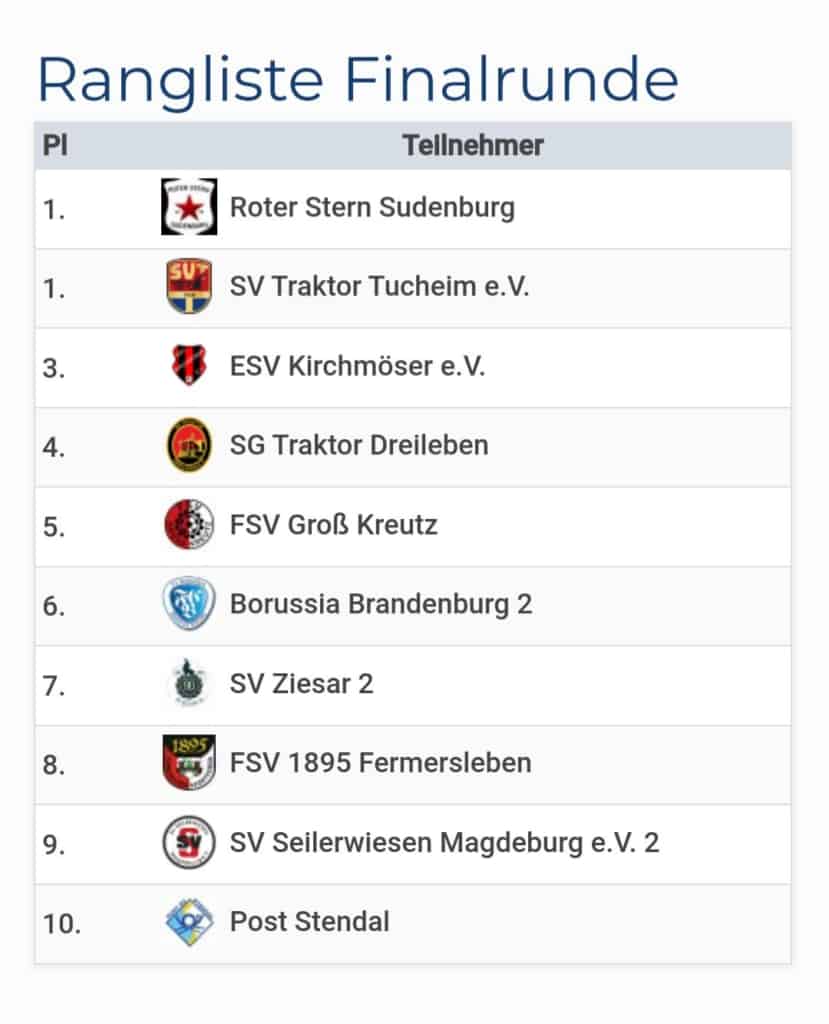Click the Pl column header
This screenshot has width=829, height=1024.
coord(55,145)
